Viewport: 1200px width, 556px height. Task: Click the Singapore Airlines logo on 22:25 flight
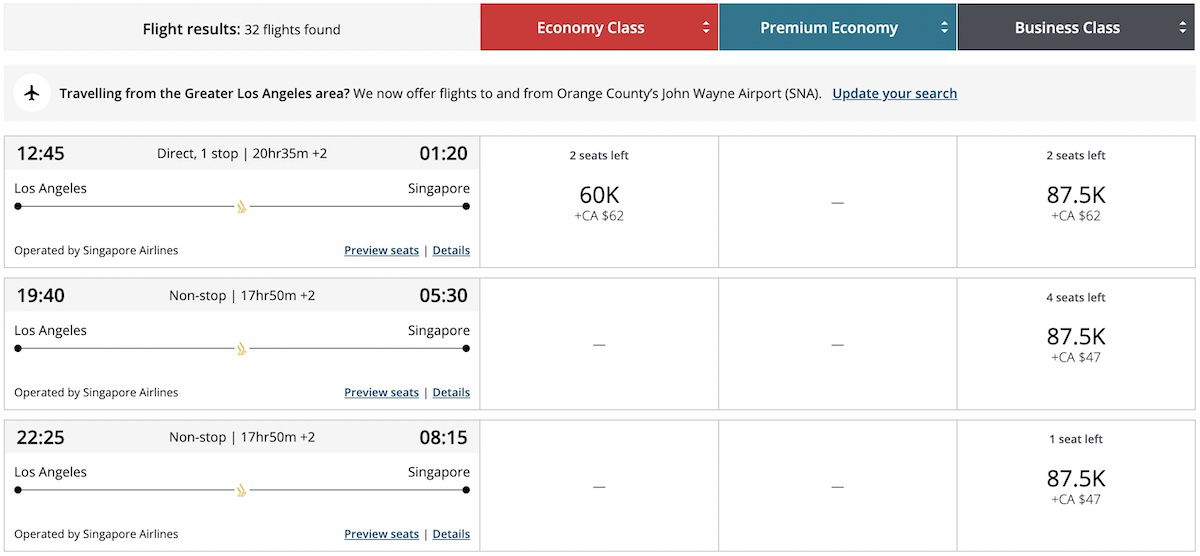(x=241, y=491)
